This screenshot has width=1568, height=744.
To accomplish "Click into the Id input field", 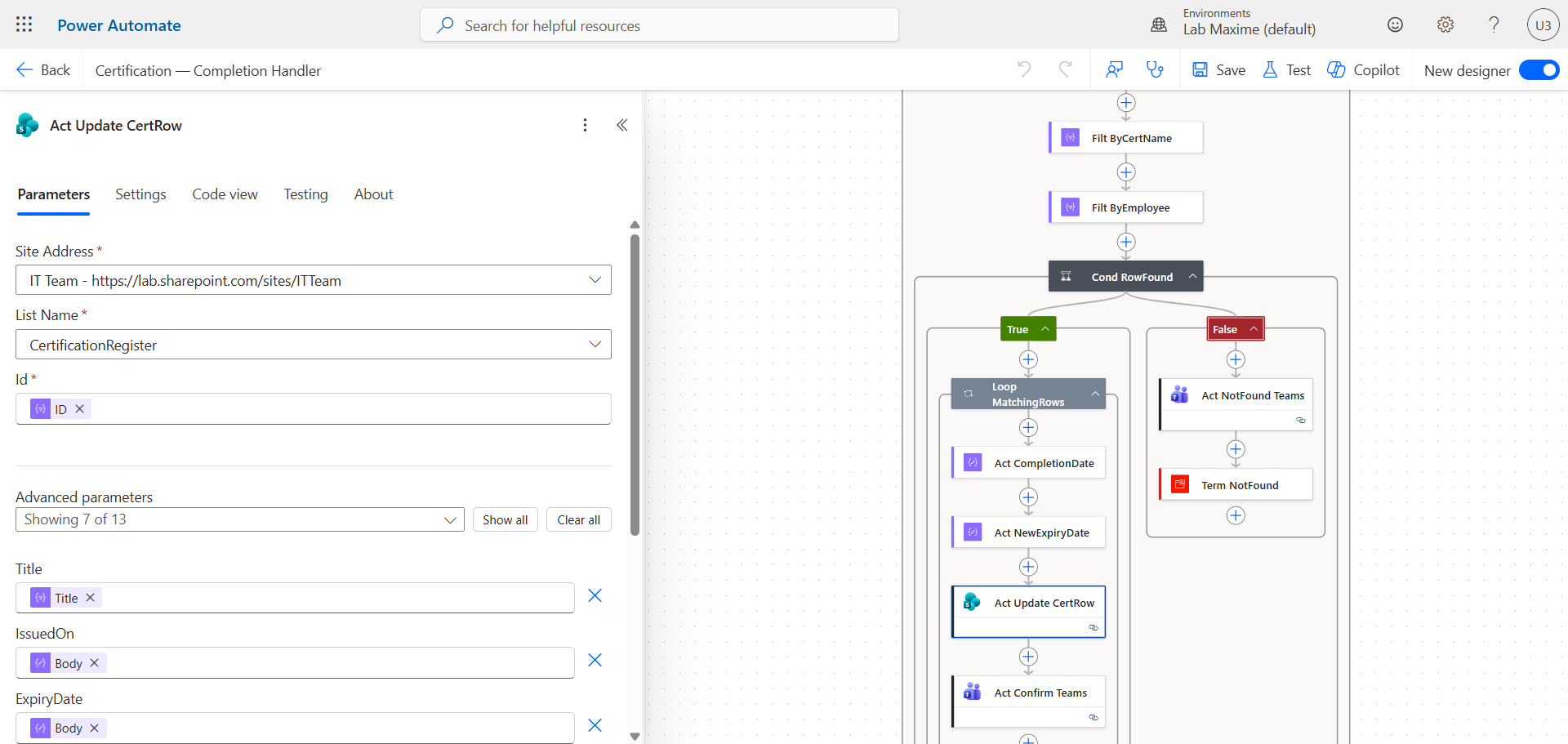I will (314, 409).
